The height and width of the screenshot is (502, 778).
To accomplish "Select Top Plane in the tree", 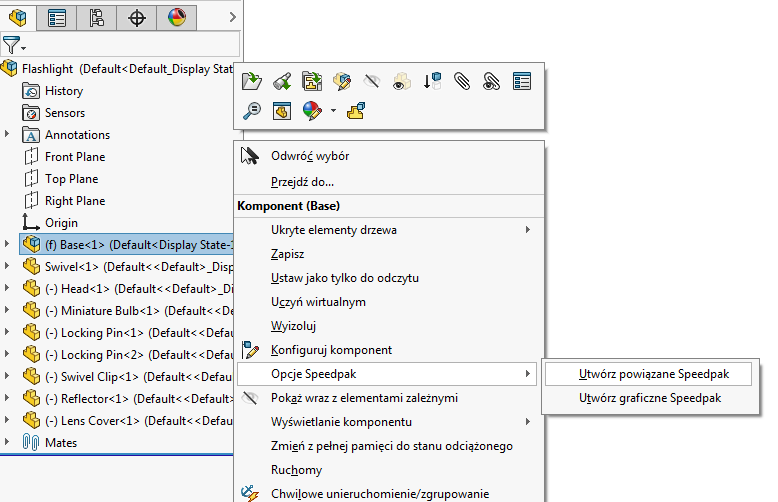I will tap(71, 179).
